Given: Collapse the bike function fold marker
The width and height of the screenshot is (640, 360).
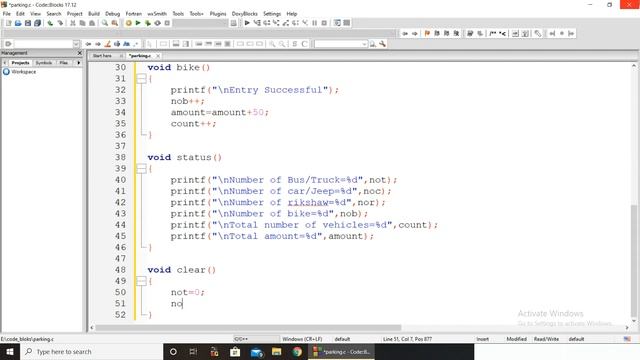Looking at the screenshot, I should (x=141, y=78).
